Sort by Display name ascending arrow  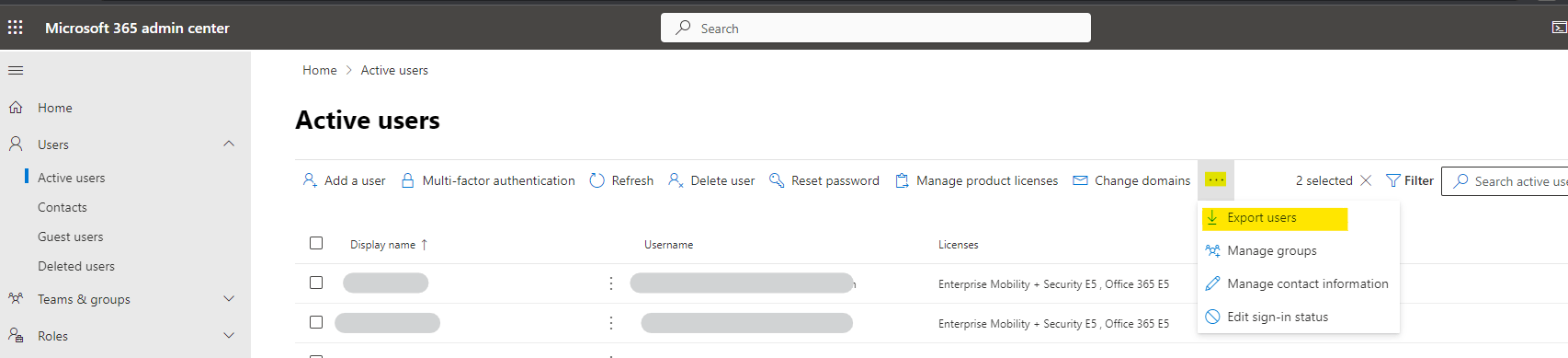pyautogui.click(x=424, y=245)
